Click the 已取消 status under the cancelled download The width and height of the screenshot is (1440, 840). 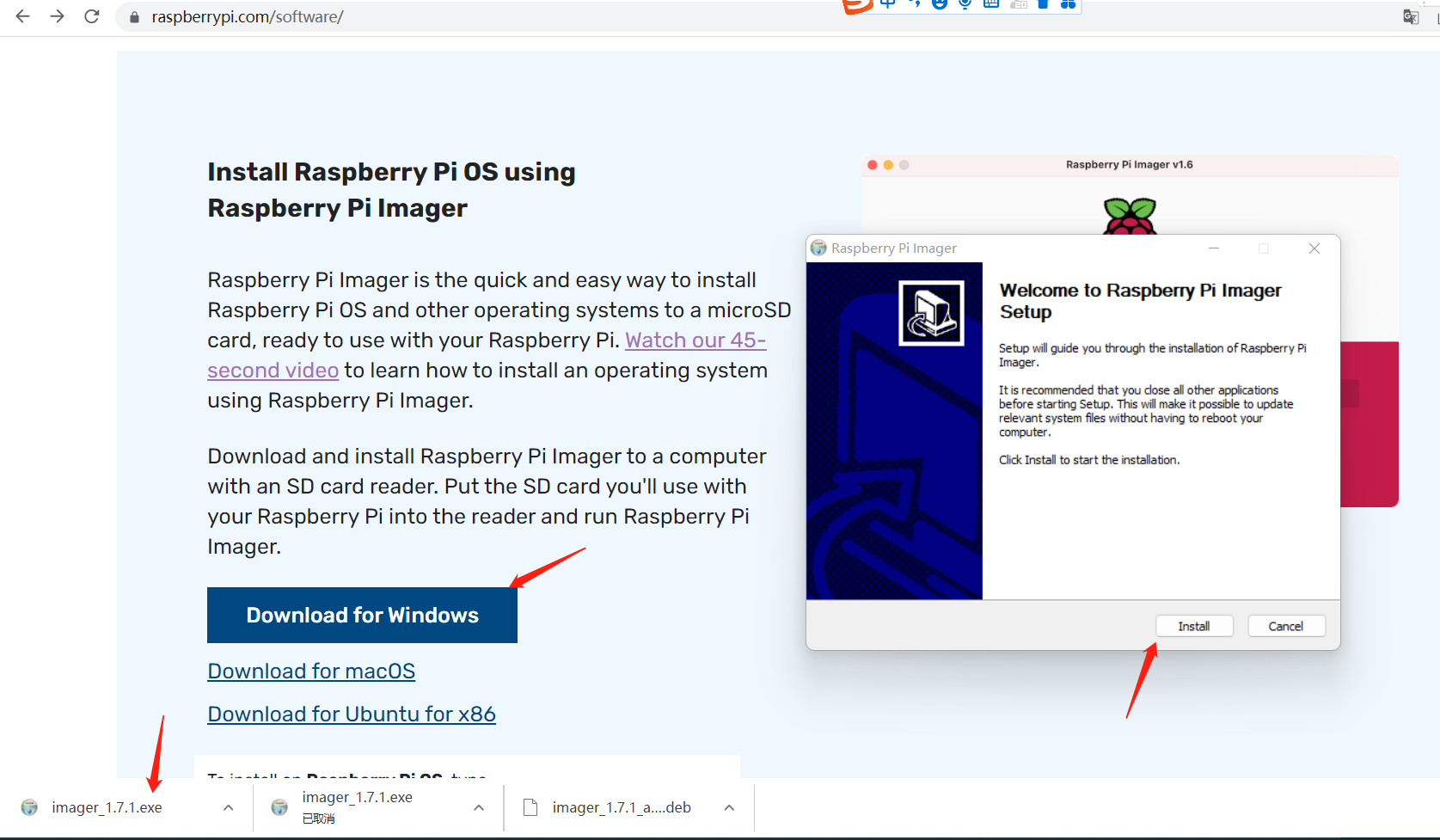tap(318, 819)
